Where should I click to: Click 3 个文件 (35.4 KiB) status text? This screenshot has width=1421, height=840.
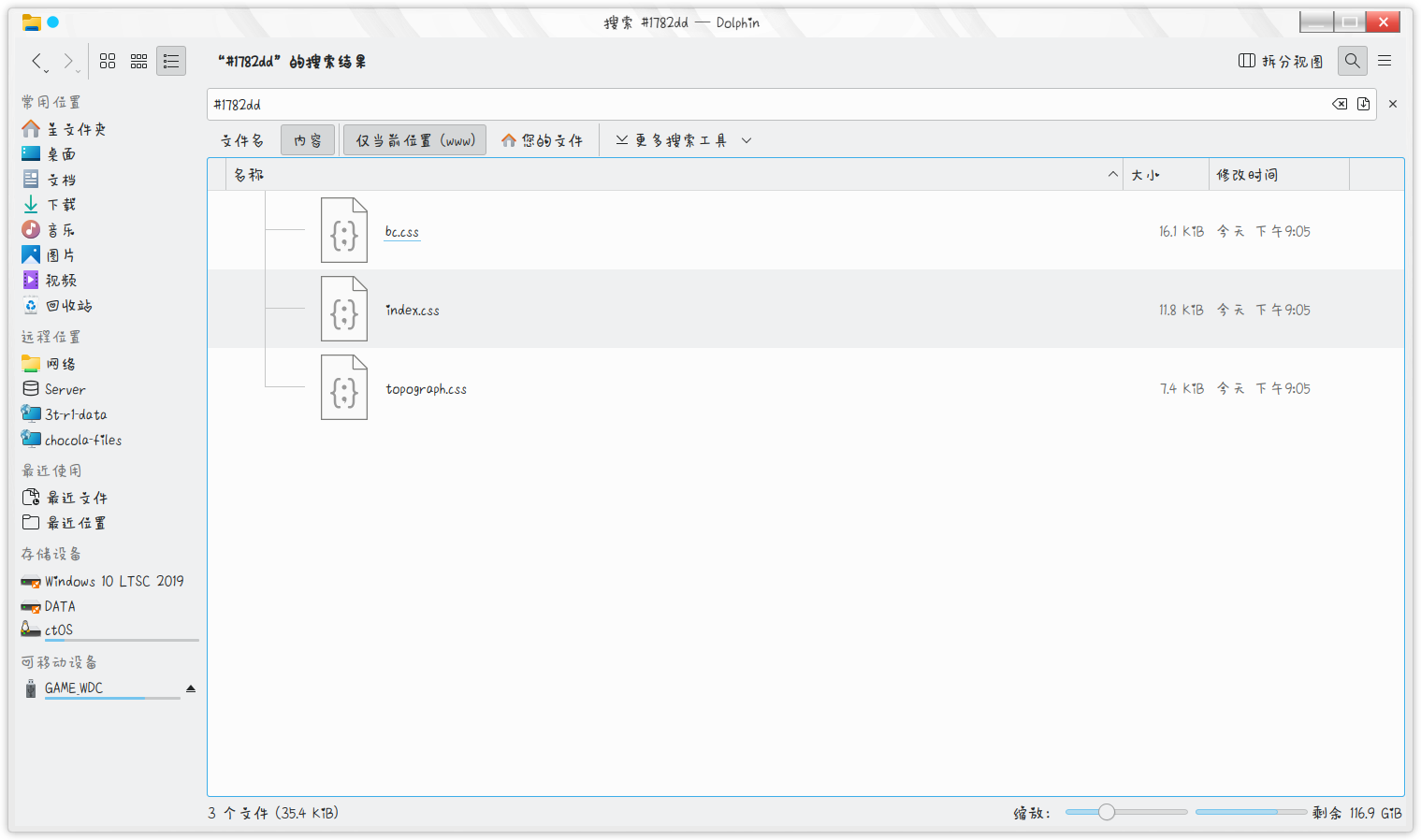(273, 813)
